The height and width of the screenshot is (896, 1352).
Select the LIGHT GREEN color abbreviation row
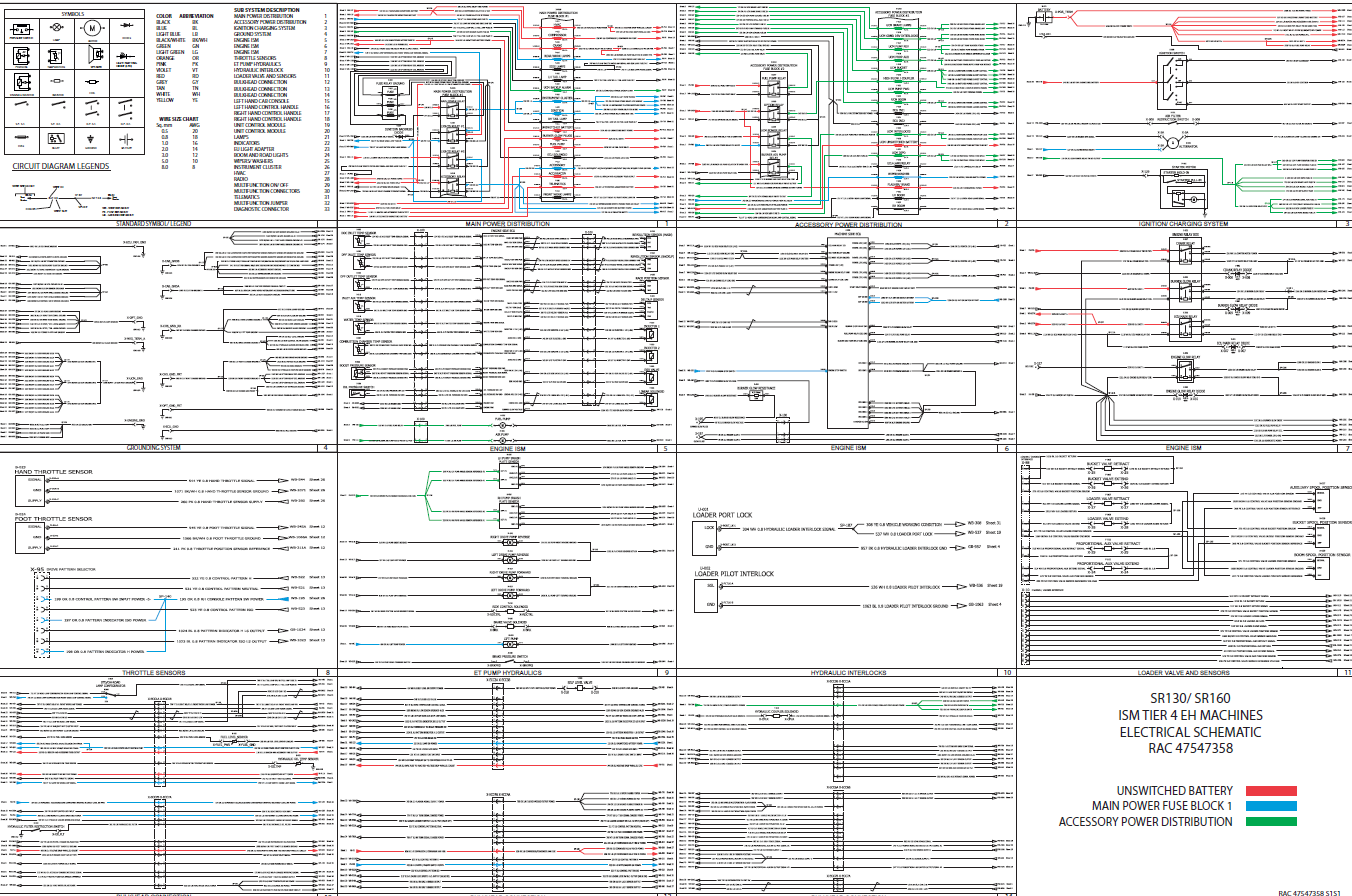point(177,52)
